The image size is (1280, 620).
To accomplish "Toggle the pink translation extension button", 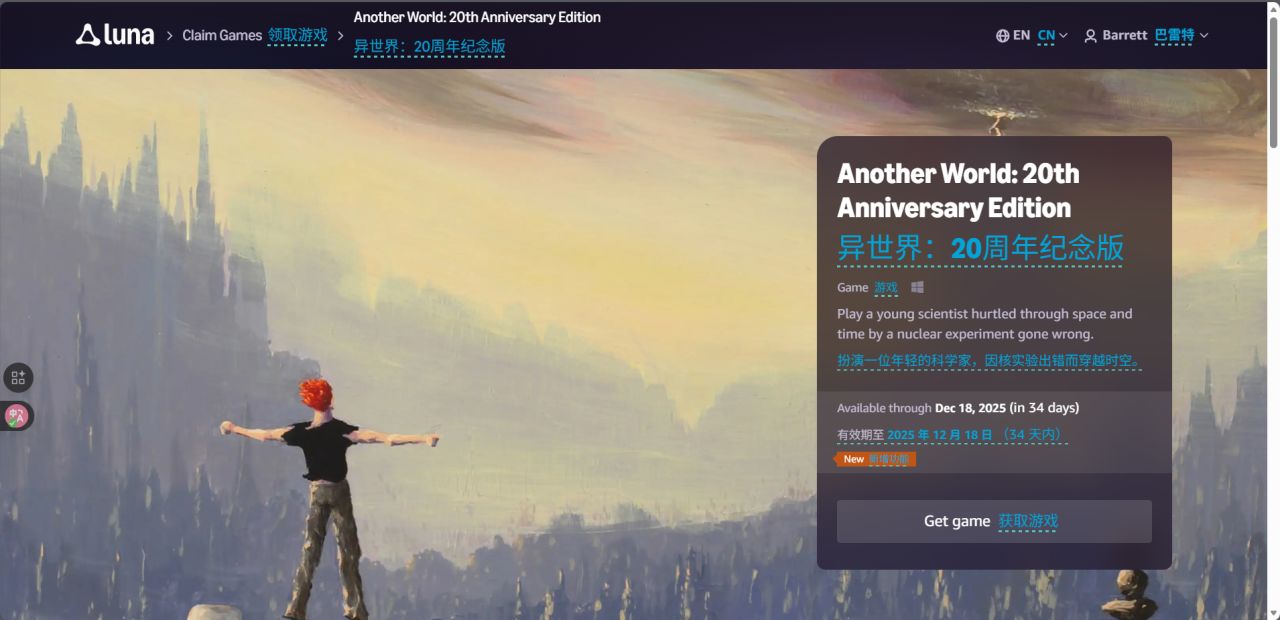I will (x=17, y=416).
